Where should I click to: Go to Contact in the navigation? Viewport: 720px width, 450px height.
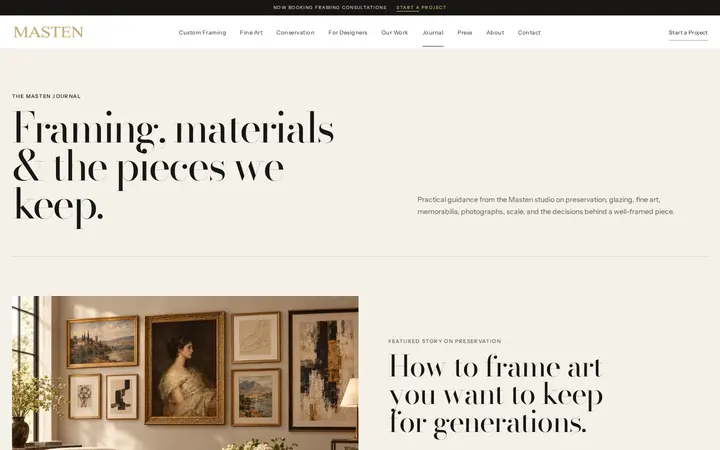pyautogui.click(x=529, y=33)
